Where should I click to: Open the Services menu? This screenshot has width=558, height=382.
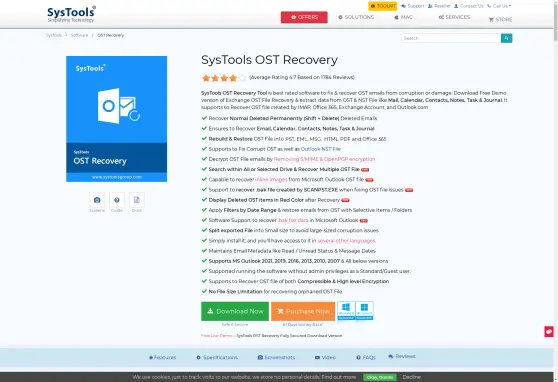454,17
